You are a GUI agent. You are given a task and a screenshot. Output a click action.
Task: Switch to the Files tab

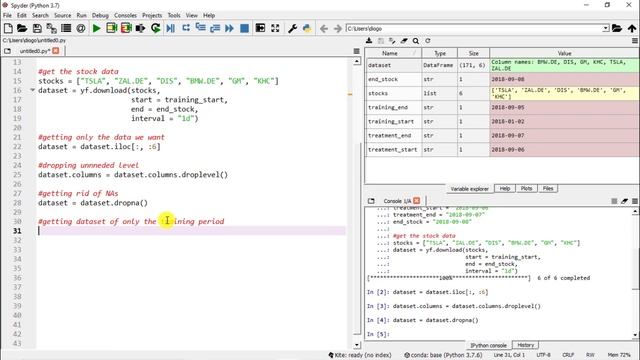pos(548,189)
